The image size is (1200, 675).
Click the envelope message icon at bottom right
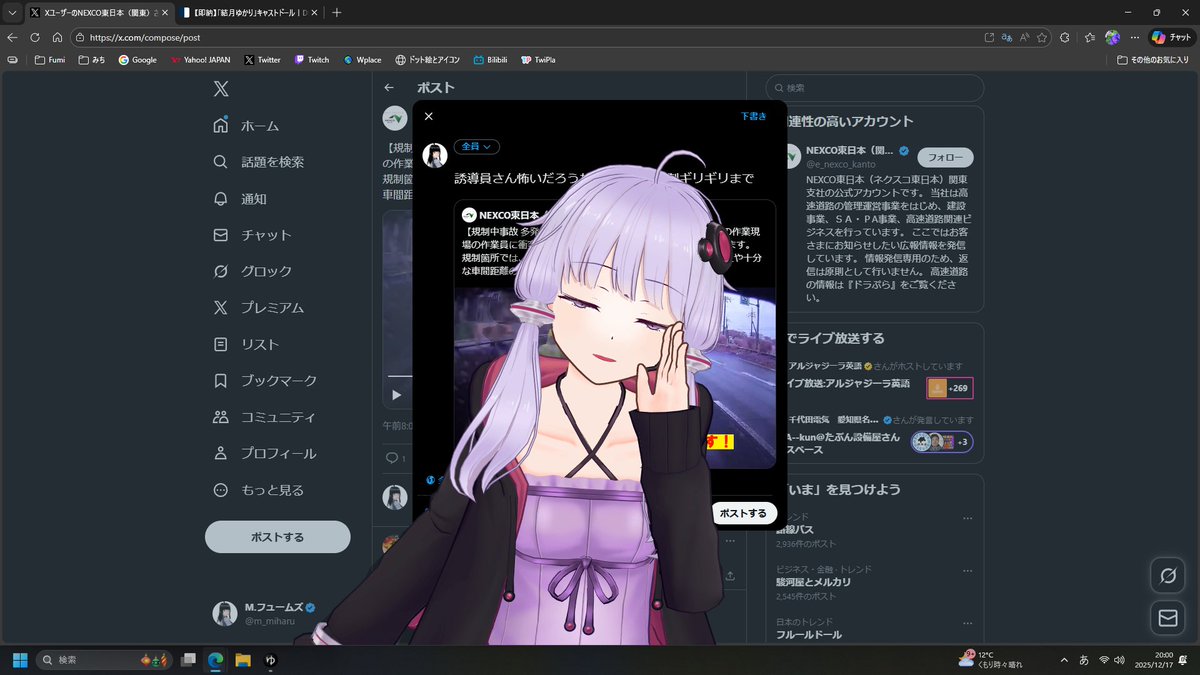(x=1166, y=617)
